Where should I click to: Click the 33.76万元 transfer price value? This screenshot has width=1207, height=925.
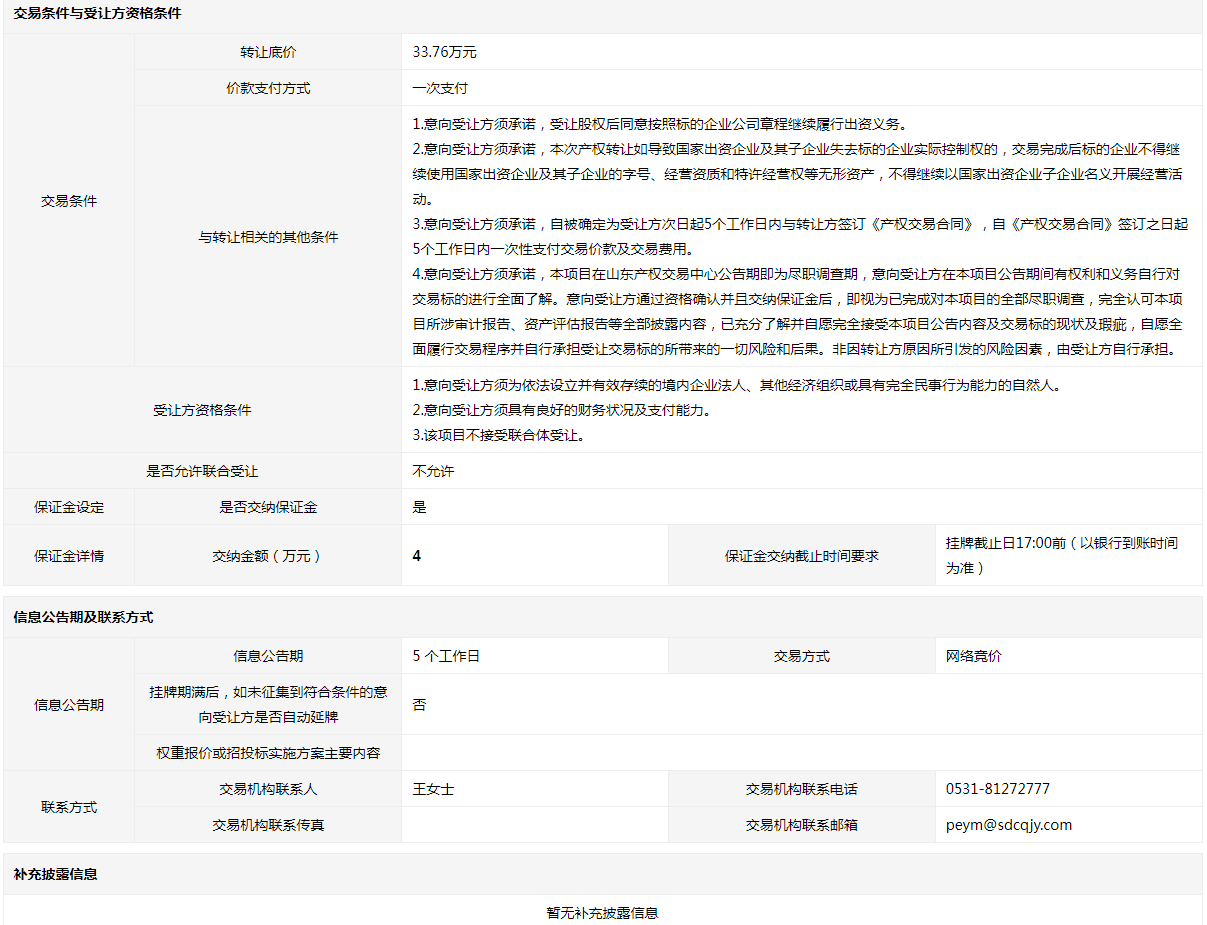pyautogui.click(x=444, y=52)
